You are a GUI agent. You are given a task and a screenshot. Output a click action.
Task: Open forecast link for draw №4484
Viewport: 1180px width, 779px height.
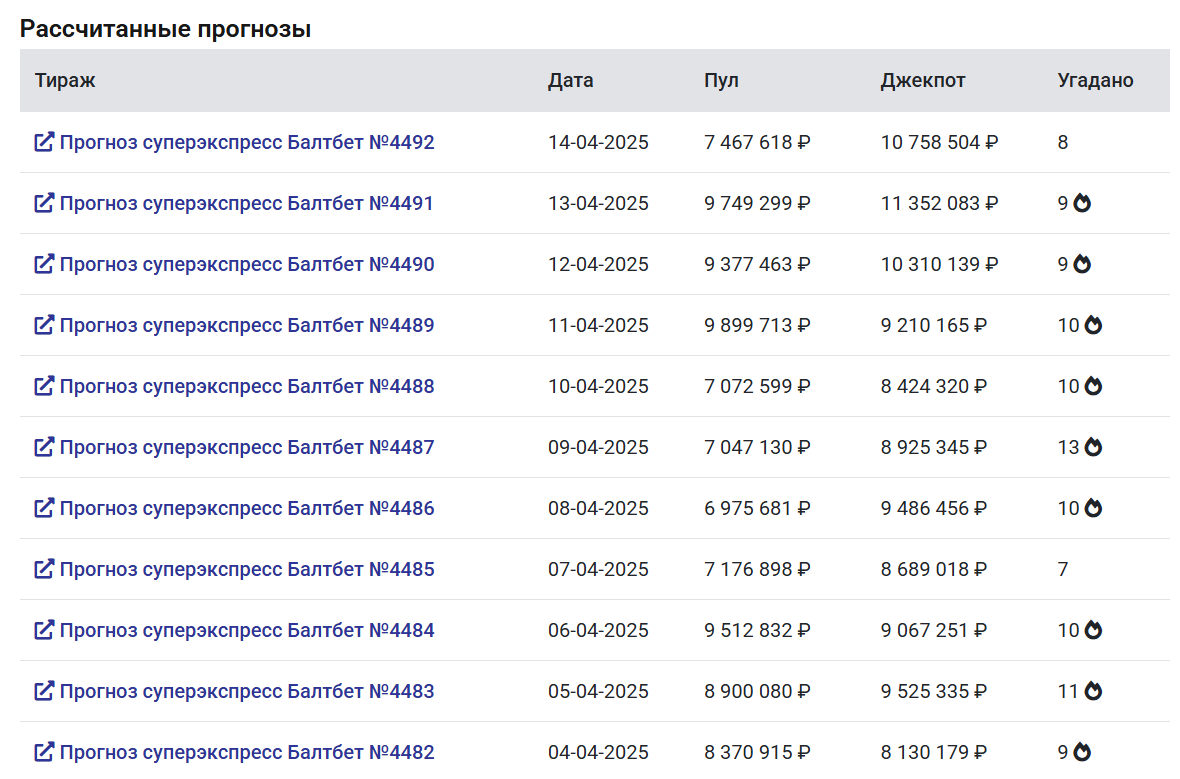[247, 630]
